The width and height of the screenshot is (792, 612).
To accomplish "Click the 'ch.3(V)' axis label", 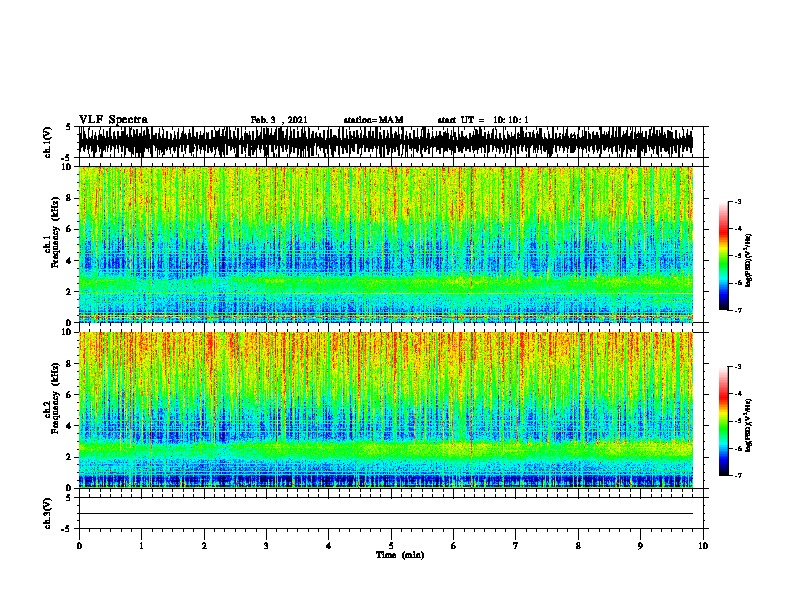I will click(48, 513).
